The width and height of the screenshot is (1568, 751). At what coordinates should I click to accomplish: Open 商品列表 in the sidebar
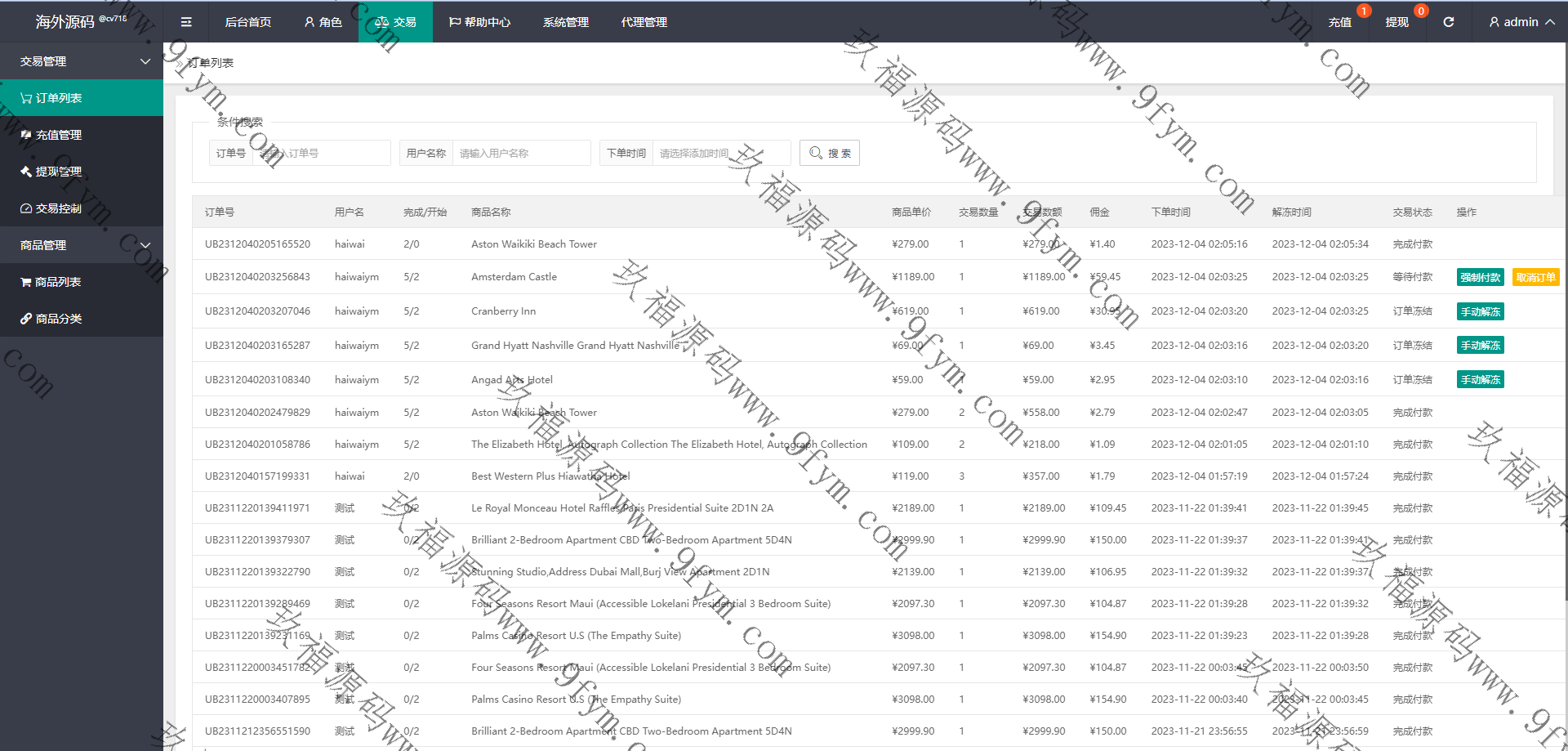[58, 282]
